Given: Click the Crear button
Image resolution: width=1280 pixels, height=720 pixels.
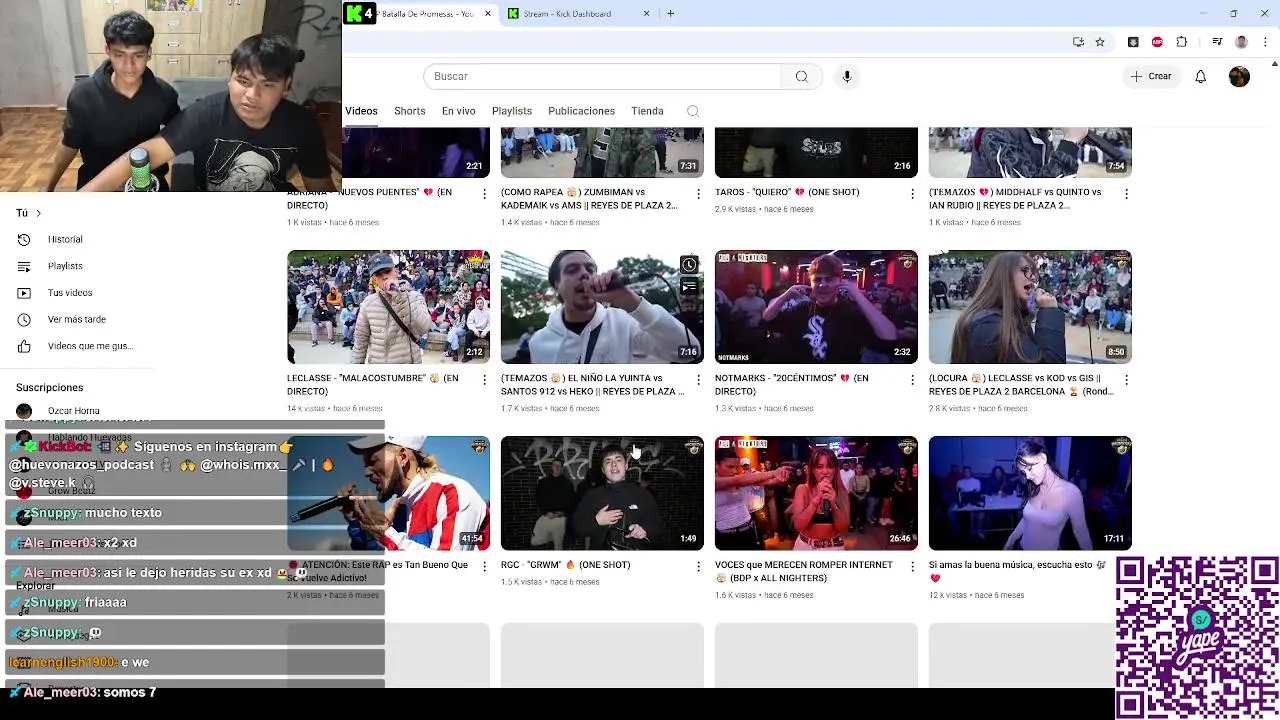Looking at the screenshot, I should (x=1150, y=76).
